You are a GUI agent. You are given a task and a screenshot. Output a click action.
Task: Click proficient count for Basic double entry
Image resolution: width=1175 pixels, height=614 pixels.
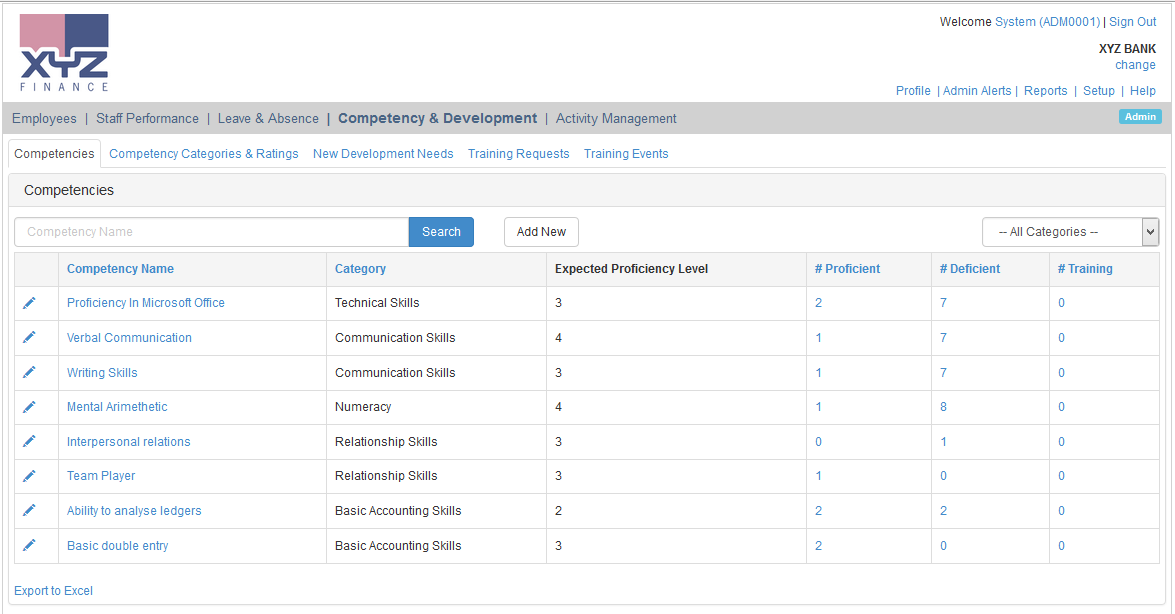pyautogui.click(x=818, y=546)
